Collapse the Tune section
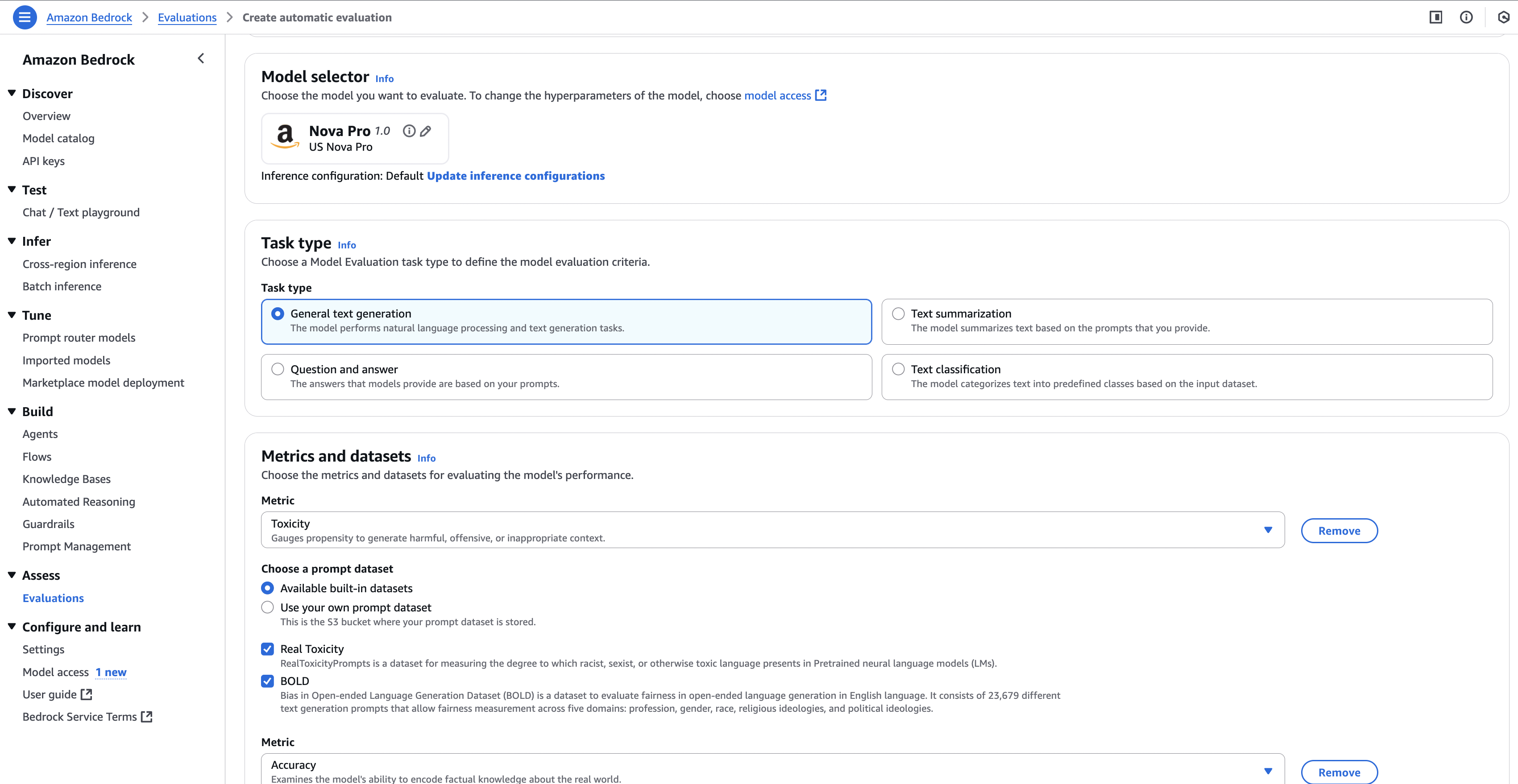Viewport: 1518px width, 784px height. (x=12, y=315)
